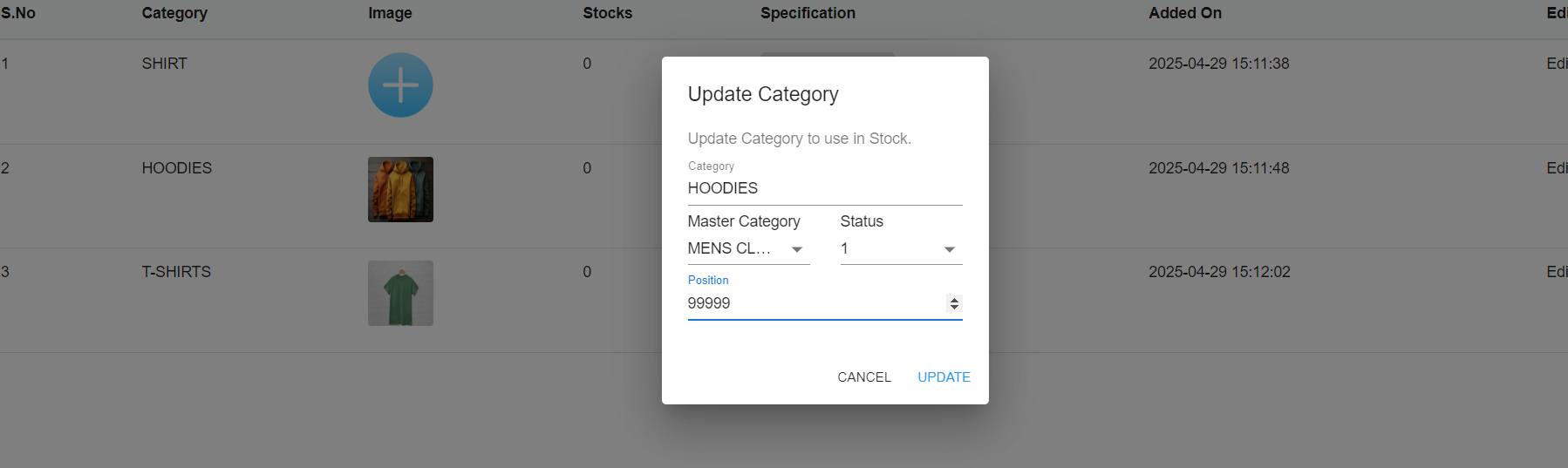Increase Position with the stepper up arrow
1568x468 pixels.
[954, 300]
